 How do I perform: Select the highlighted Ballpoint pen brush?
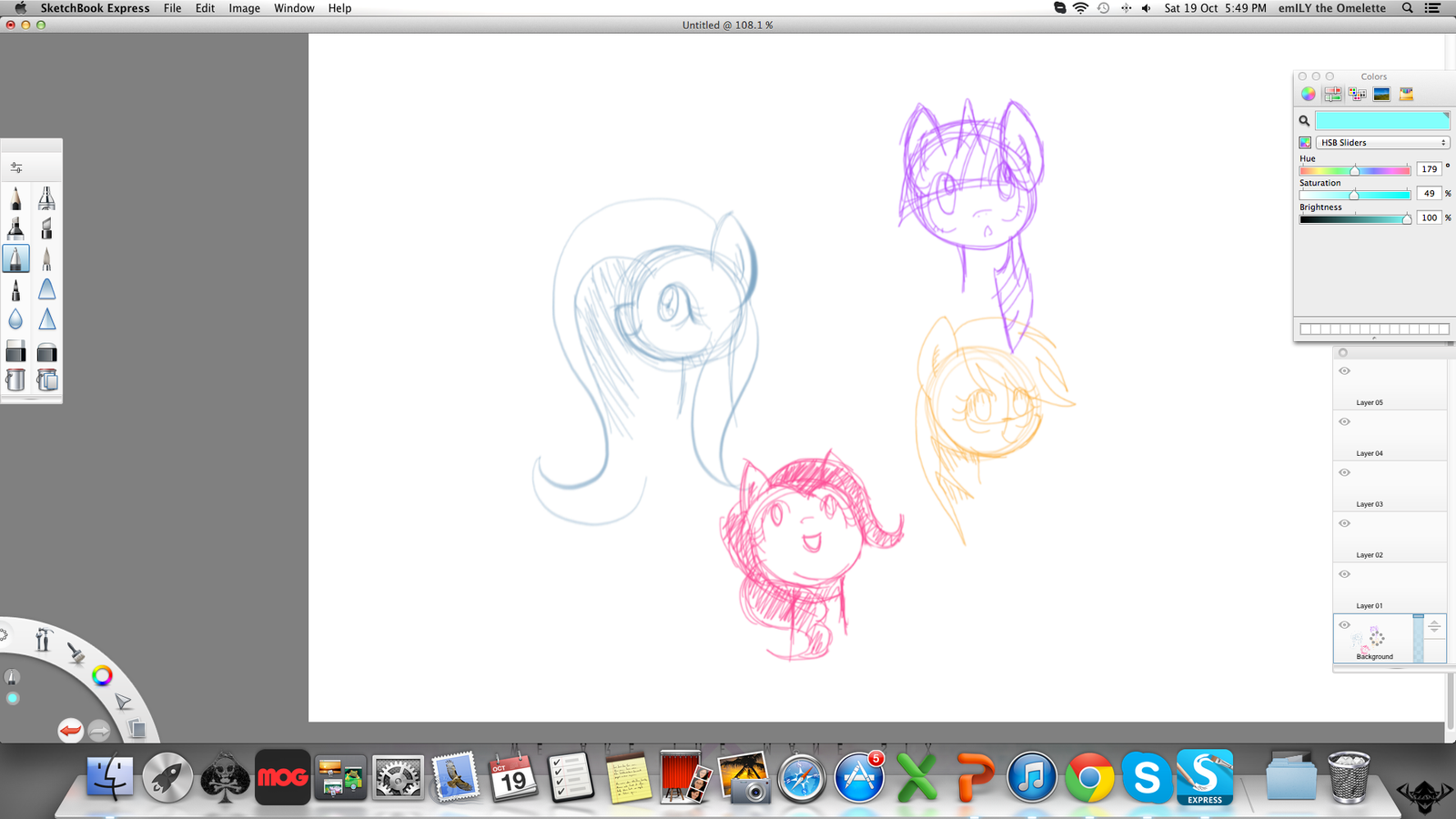(15, 258)
